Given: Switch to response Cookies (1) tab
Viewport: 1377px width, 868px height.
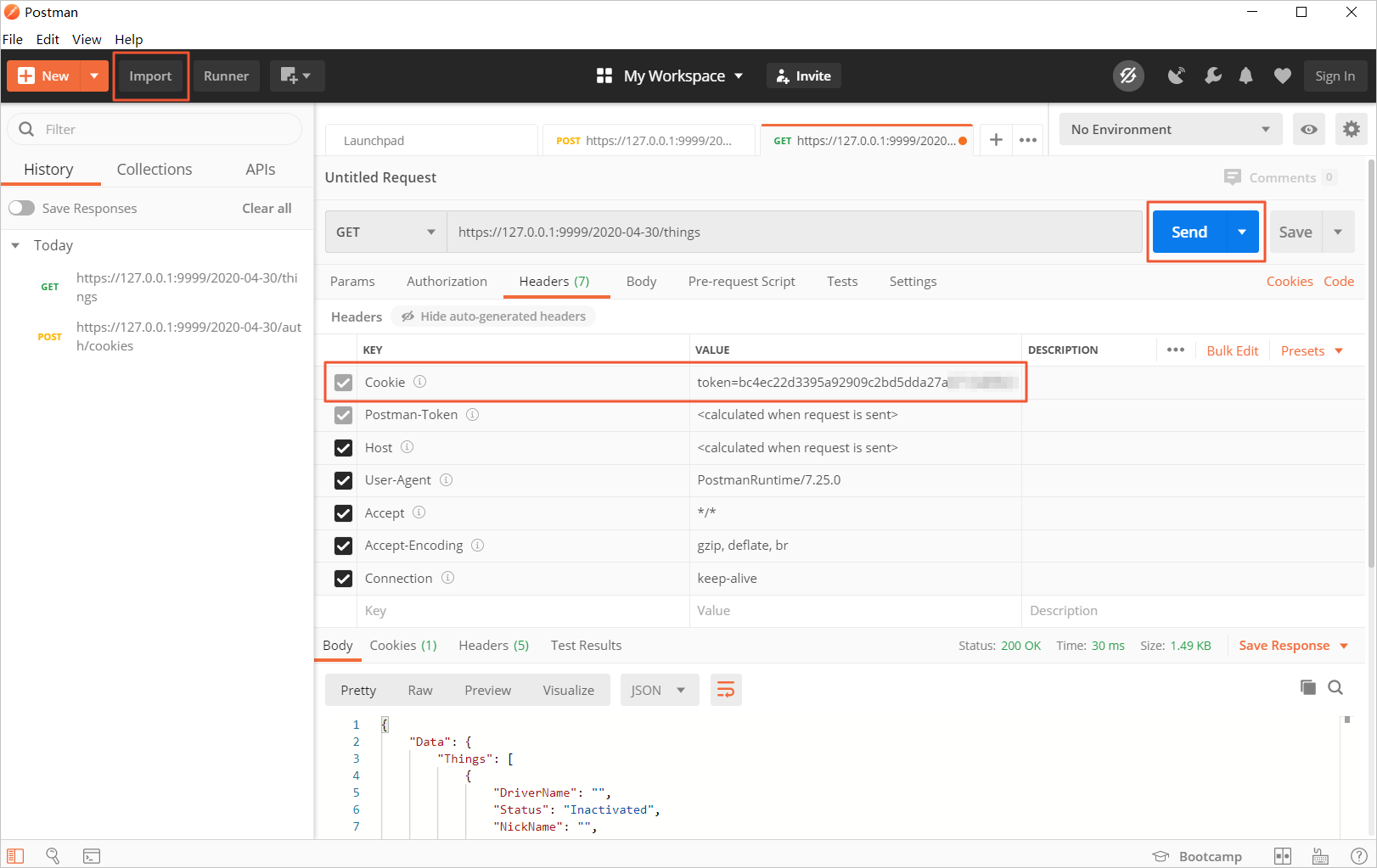Looking at the screenshot, I should tap(403, 646).
